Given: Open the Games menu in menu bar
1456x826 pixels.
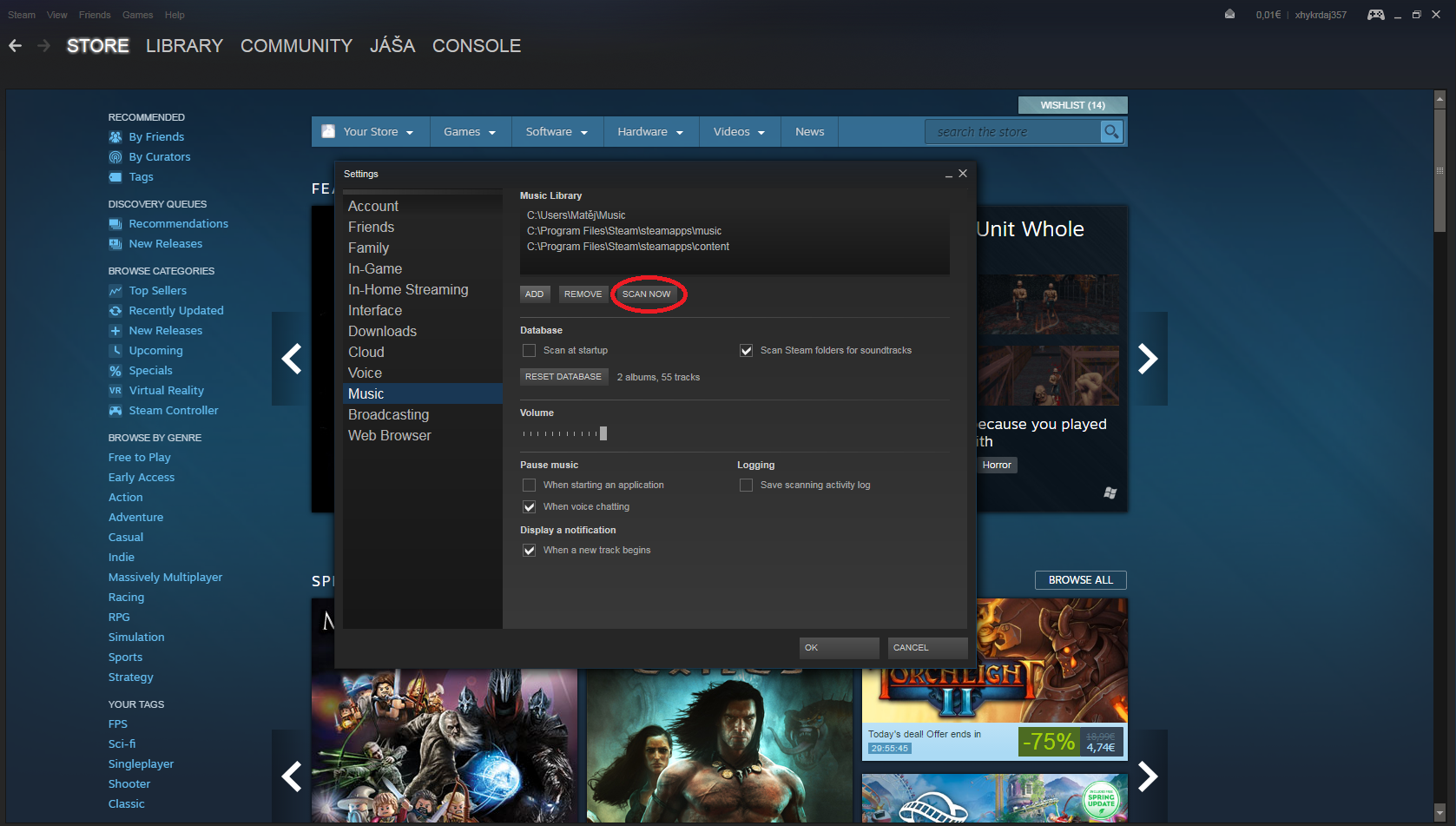Looking at the screenshot, I should pos(137,15).
